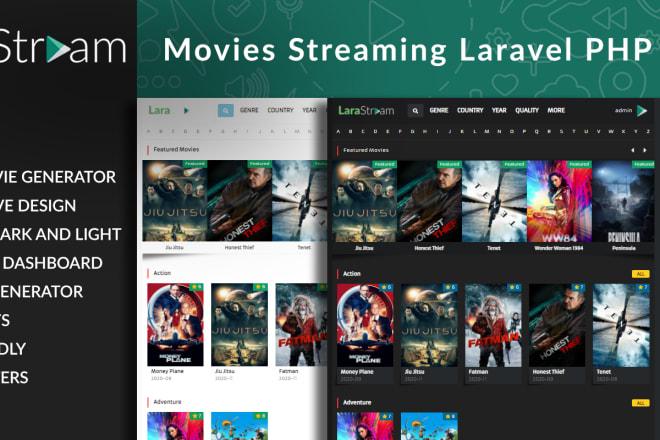660x440 pixels.
Task: Open Jiu Jitsu featured poster in light theme
Action: tap(175, 200)
